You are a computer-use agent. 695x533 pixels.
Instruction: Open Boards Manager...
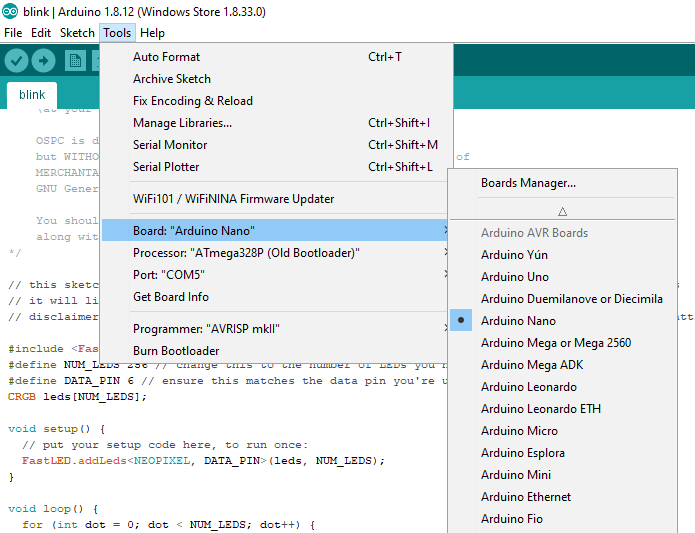tap(563, 183)
